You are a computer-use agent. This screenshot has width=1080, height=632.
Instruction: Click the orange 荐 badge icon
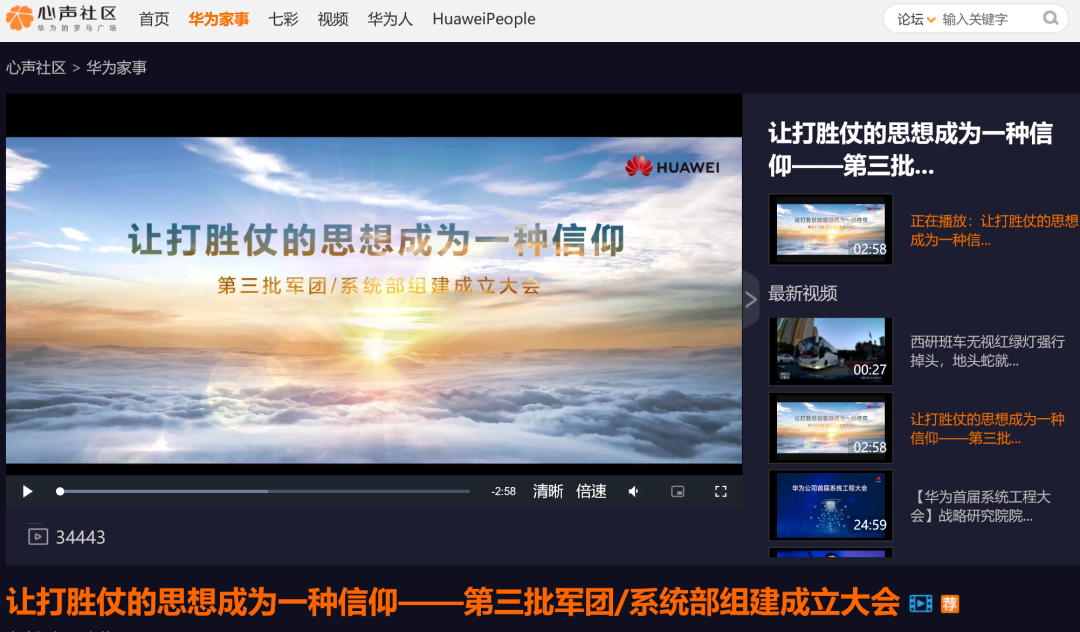click(949, 603)
